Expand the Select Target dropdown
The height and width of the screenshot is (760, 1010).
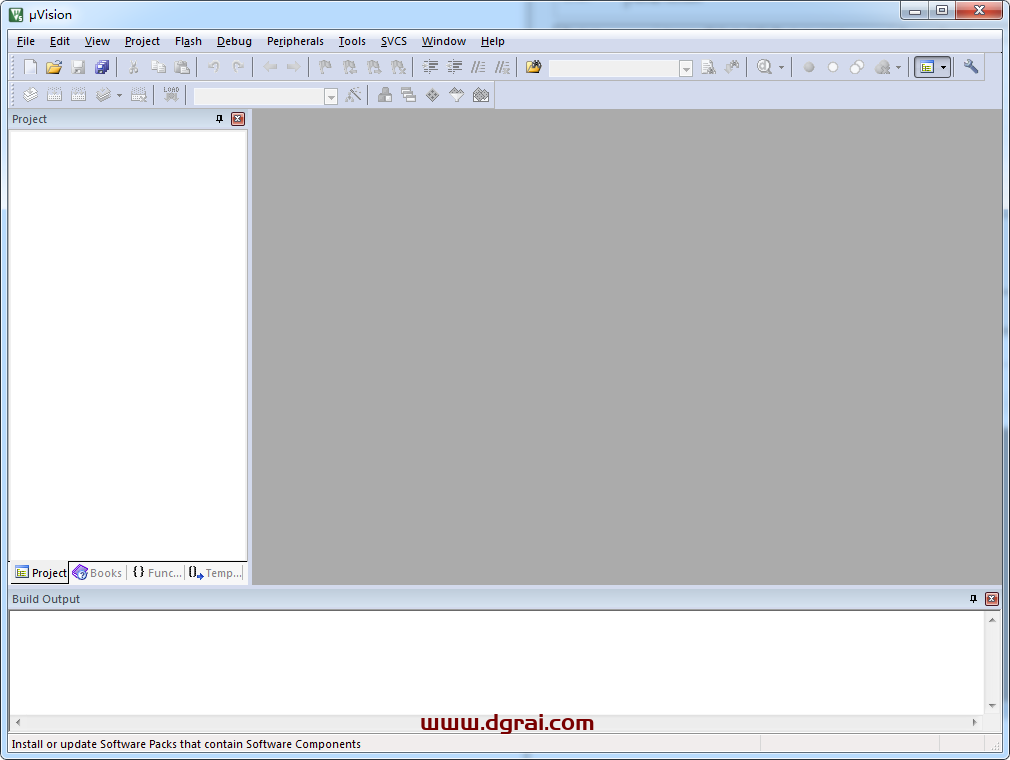click(x=331, y=96)
